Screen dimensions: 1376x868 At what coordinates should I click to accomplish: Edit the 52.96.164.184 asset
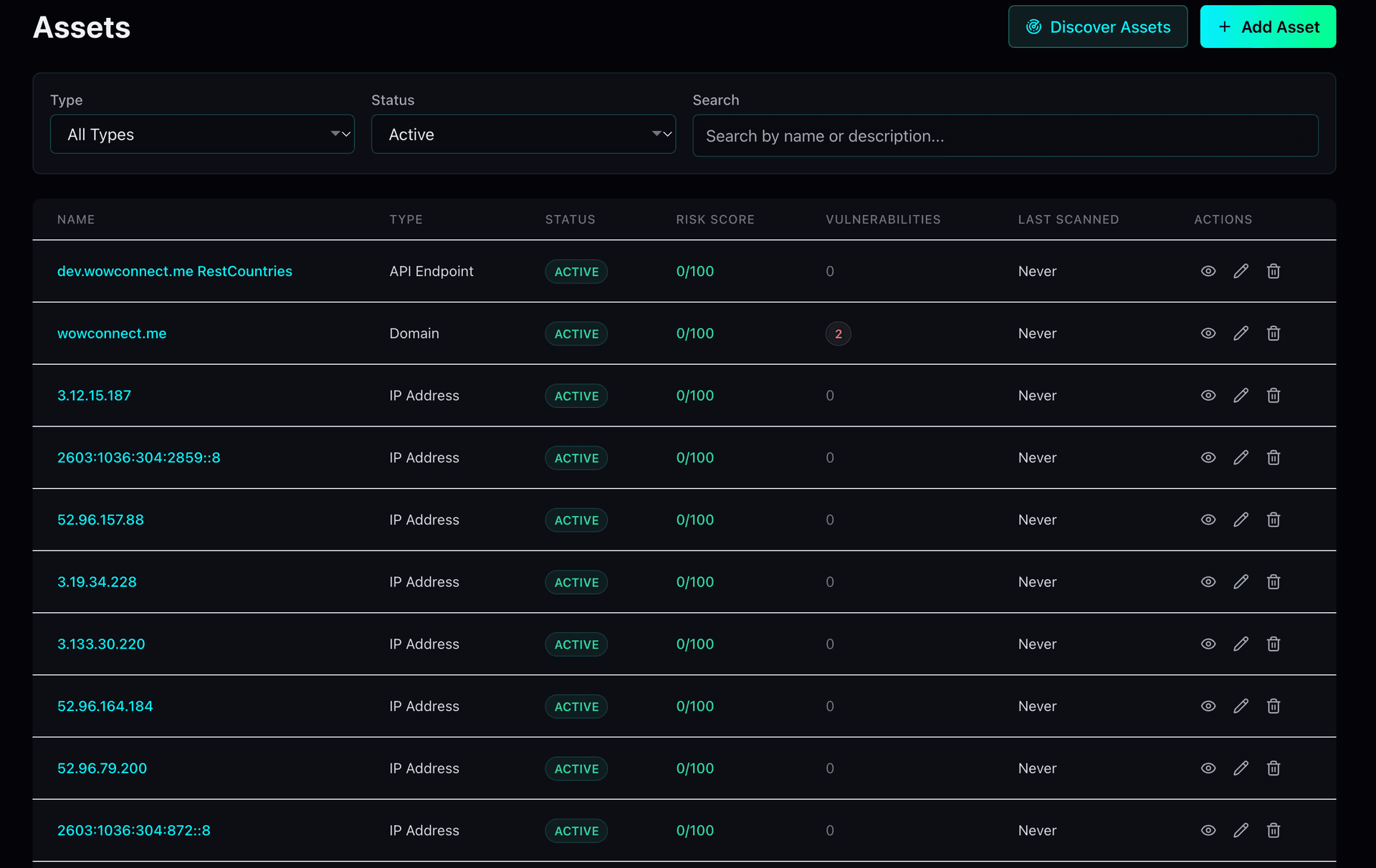point(1241,706)
